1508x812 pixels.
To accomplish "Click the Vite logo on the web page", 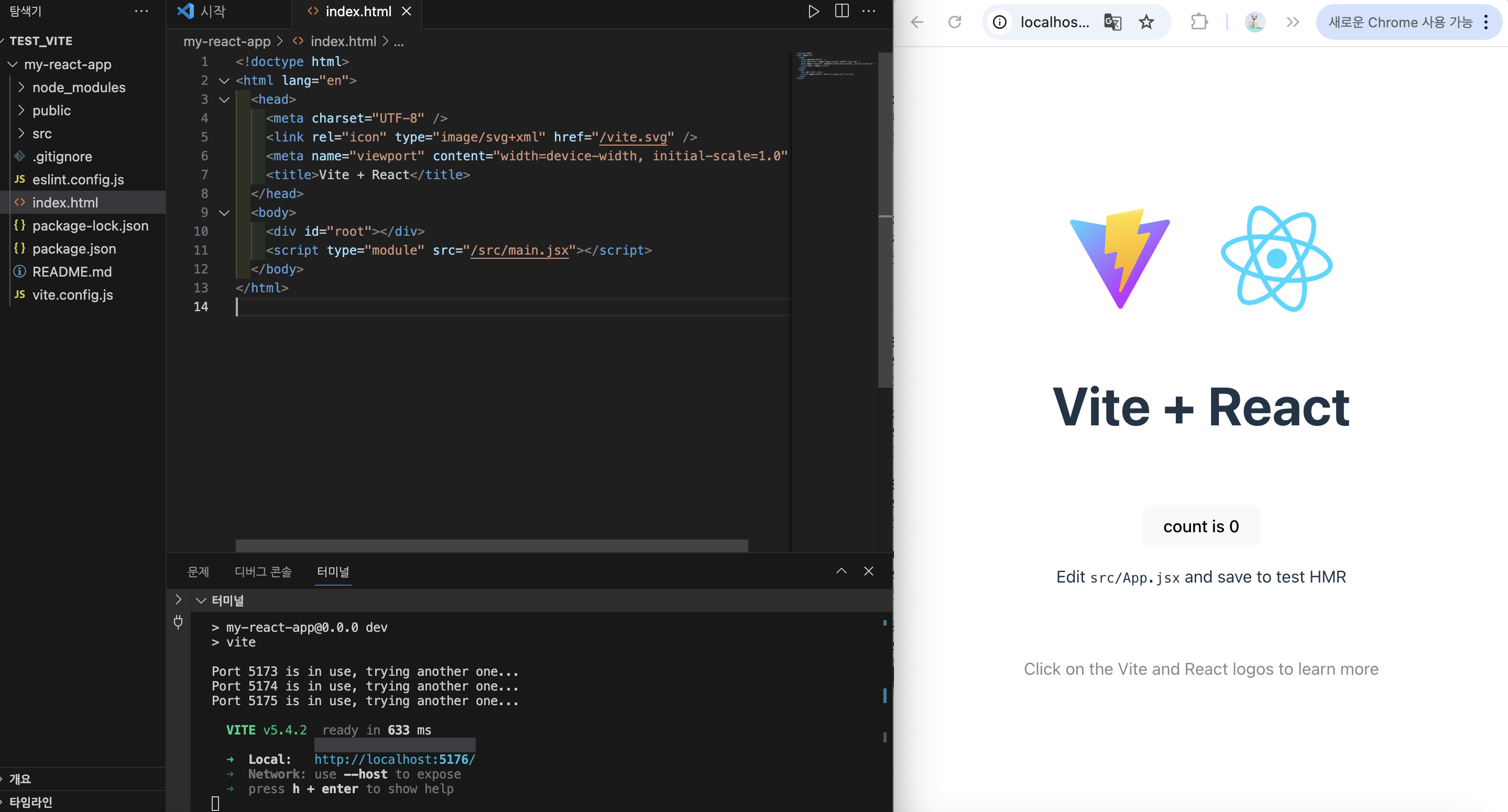I will [1119, 258].
